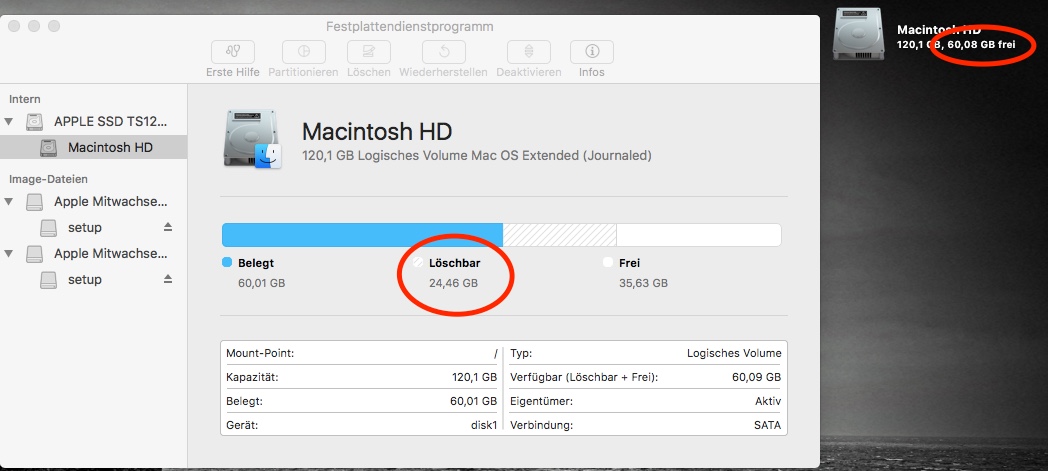The height and width of the screenshot is (471, 1048).
Task: Click the Löschen toolbar icon
Action: (x=368, y=51)
